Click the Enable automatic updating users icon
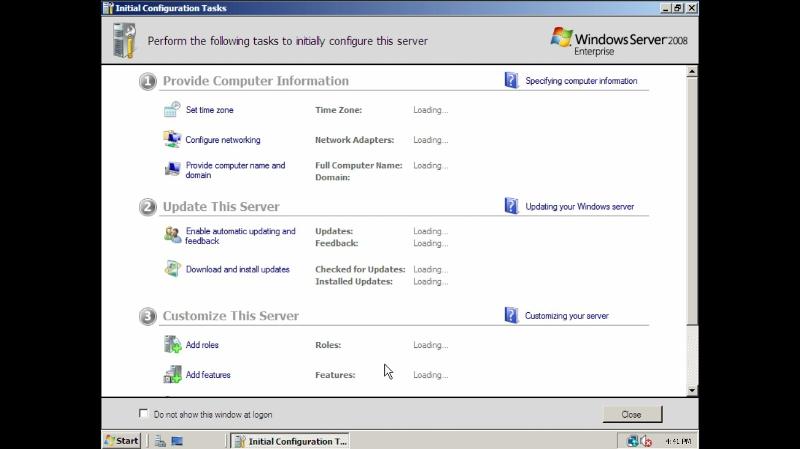 (x=172, y=235)
